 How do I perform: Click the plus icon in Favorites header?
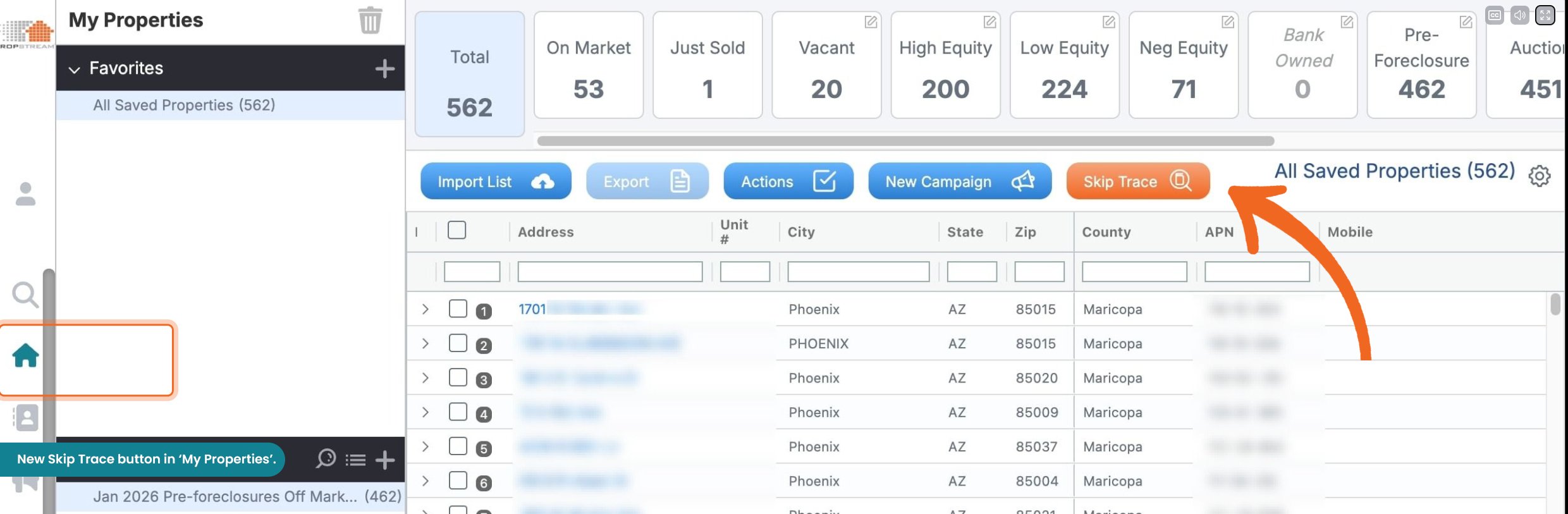click(x=384, y=68)
